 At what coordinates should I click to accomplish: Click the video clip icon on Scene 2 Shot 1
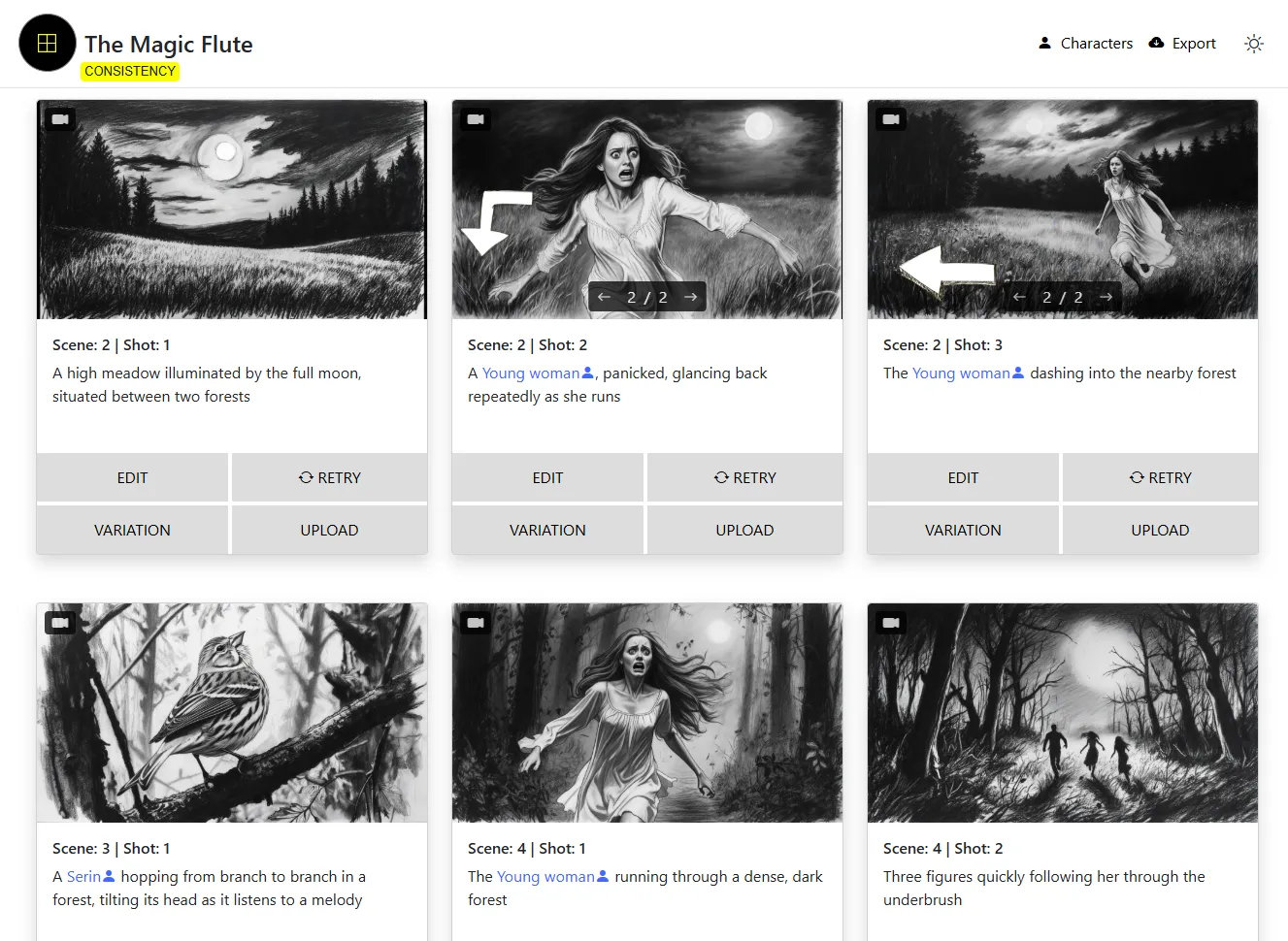[x=59, y=118]
